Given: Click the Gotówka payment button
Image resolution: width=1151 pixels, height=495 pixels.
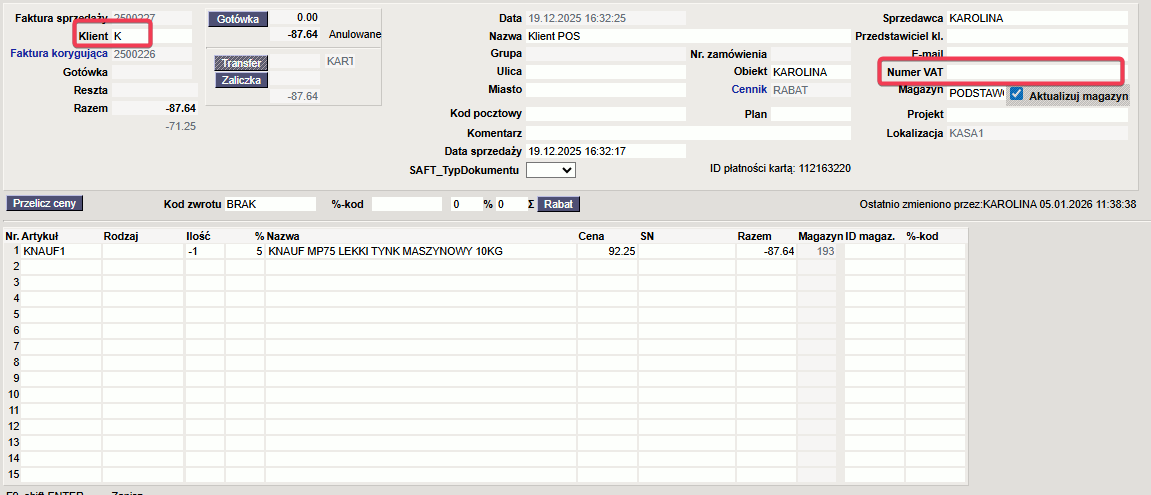Looking at the screenshot, I should point(237,19).
